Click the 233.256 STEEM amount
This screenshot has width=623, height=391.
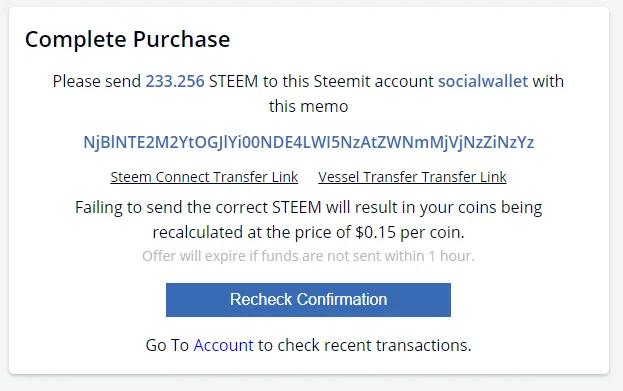[175, 81]
